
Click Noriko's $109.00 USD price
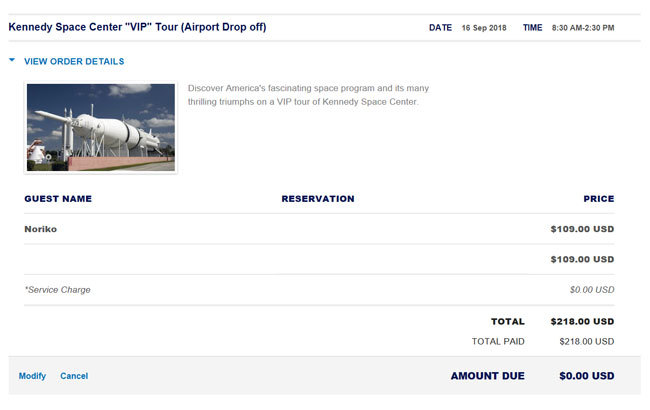click(582, 229)
